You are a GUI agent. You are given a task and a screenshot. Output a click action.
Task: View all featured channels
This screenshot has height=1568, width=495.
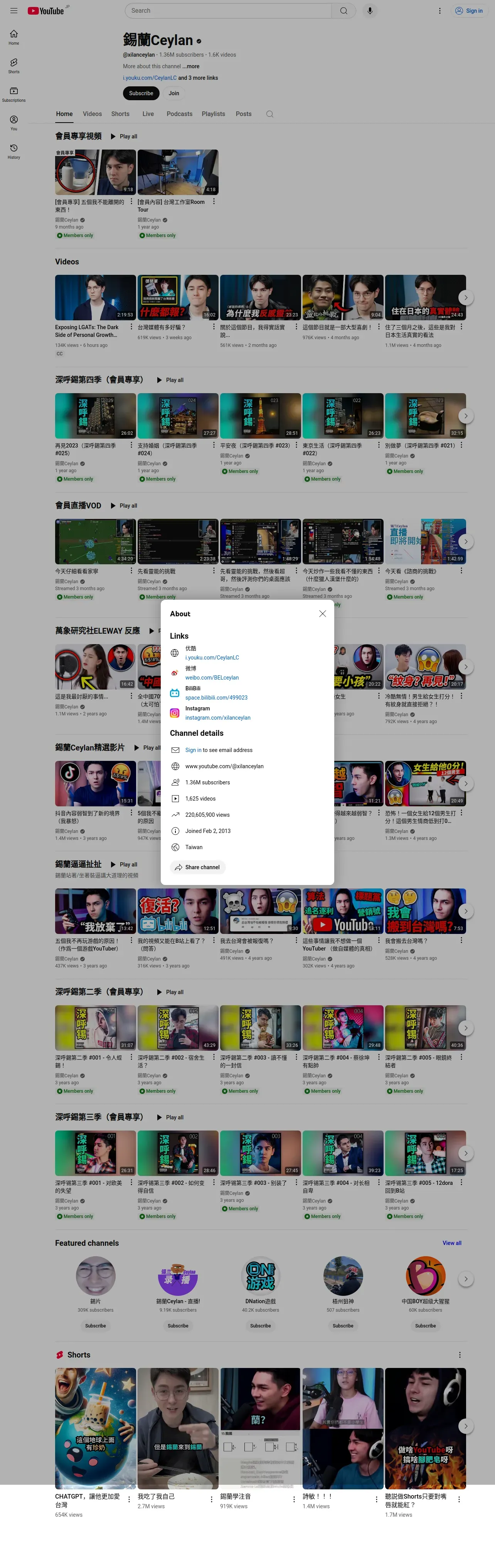click(452, 1243)
